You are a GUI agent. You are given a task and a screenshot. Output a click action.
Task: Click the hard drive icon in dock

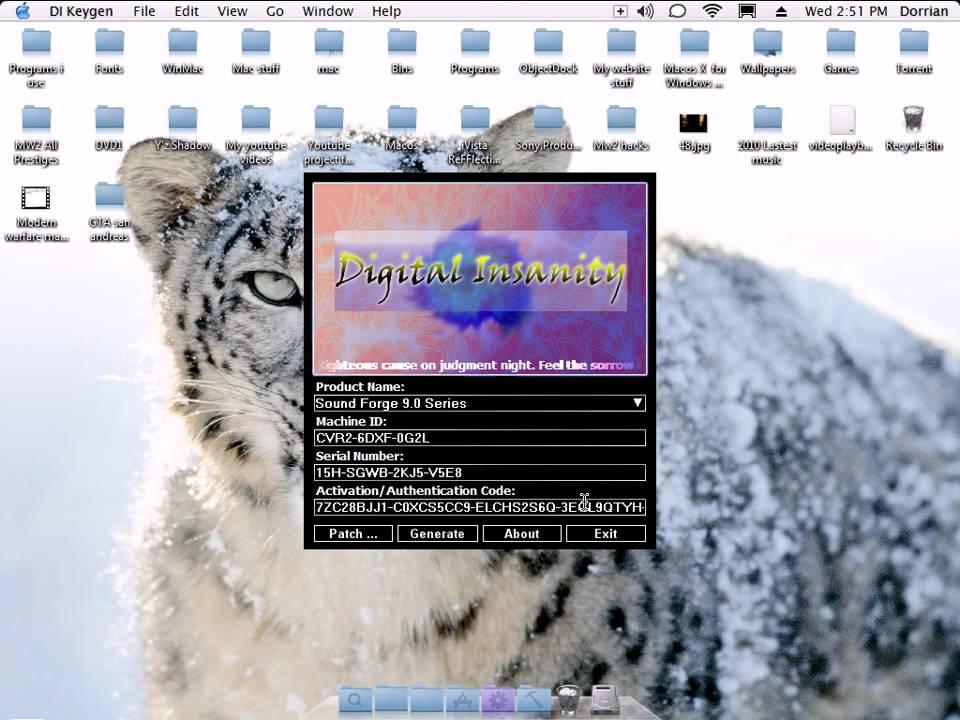[605, 700]
